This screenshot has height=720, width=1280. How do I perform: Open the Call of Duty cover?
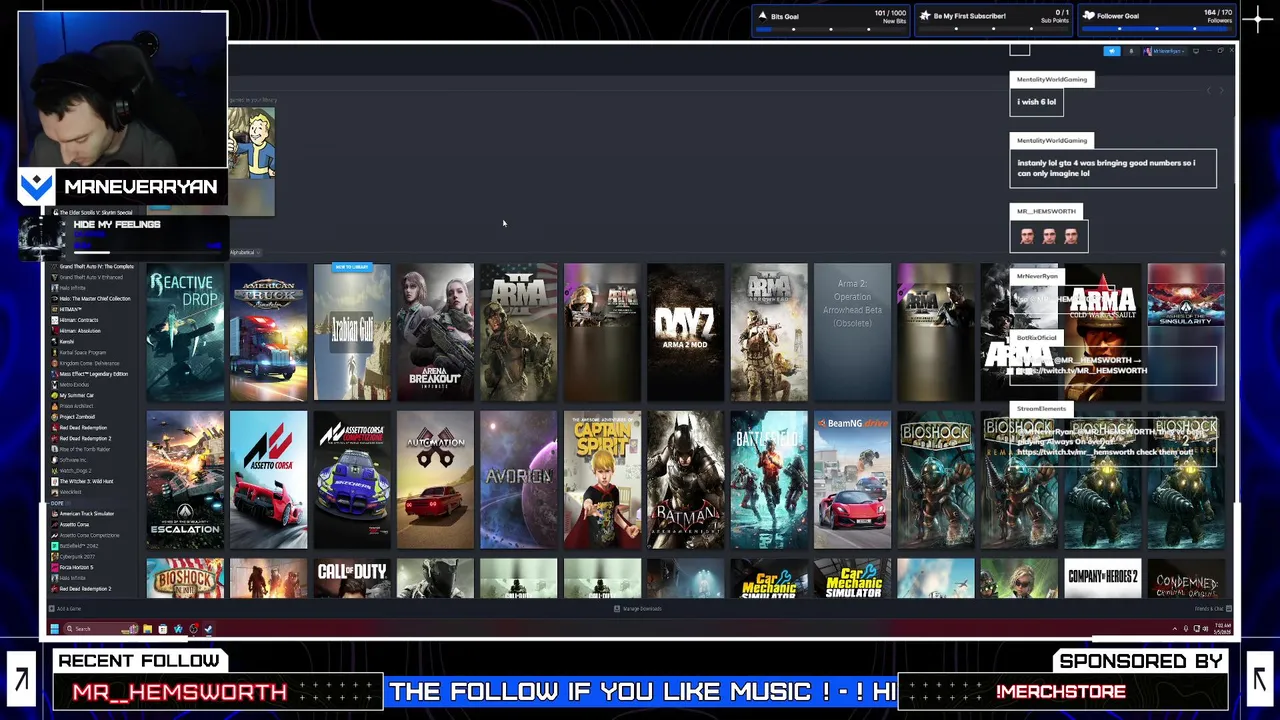pos(352,579)
